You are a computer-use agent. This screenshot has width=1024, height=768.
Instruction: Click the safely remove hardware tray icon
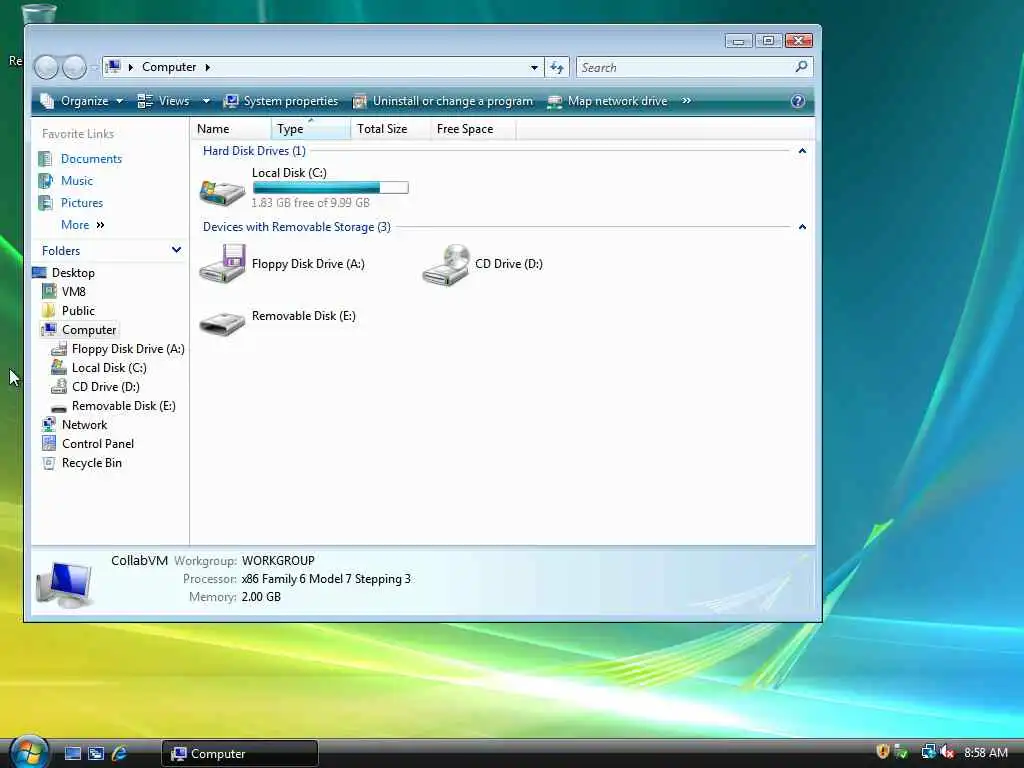[901, 752]
